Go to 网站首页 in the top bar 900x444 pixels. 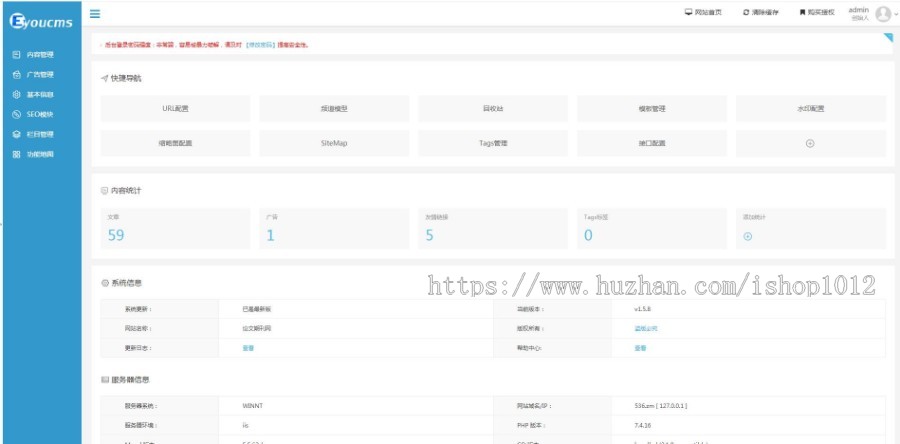pyautogui.click(x=708, y=12)
